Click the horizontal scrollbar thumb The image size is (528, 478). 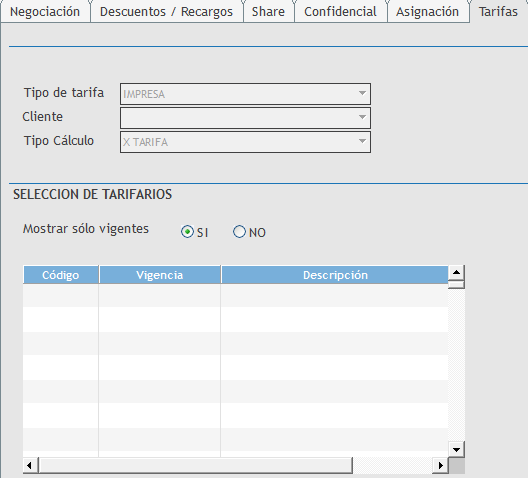click(195, 466)
